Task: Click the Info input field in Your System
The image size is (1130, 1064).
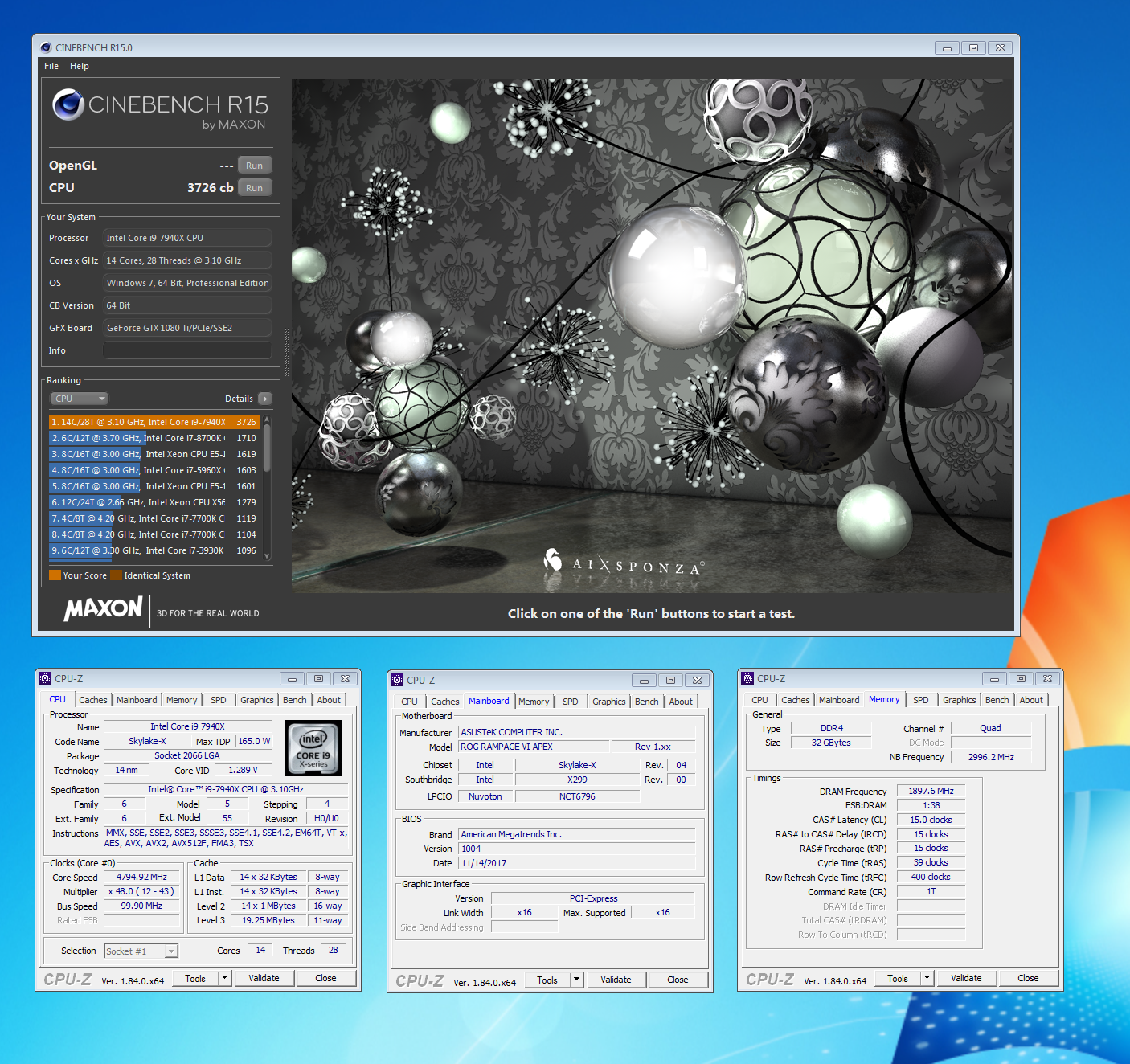Action: coord(186,350)
